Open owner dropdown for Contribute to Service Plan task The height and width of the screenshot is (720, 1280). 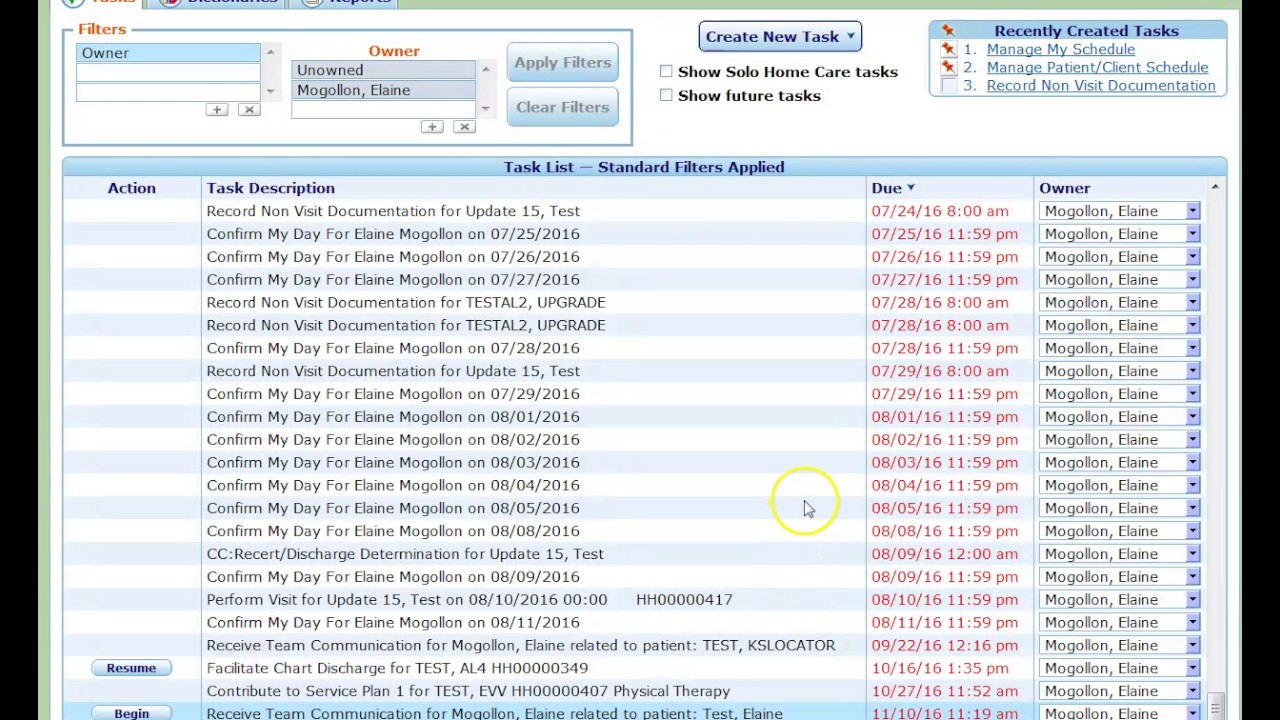click(x=1193, y=691)
